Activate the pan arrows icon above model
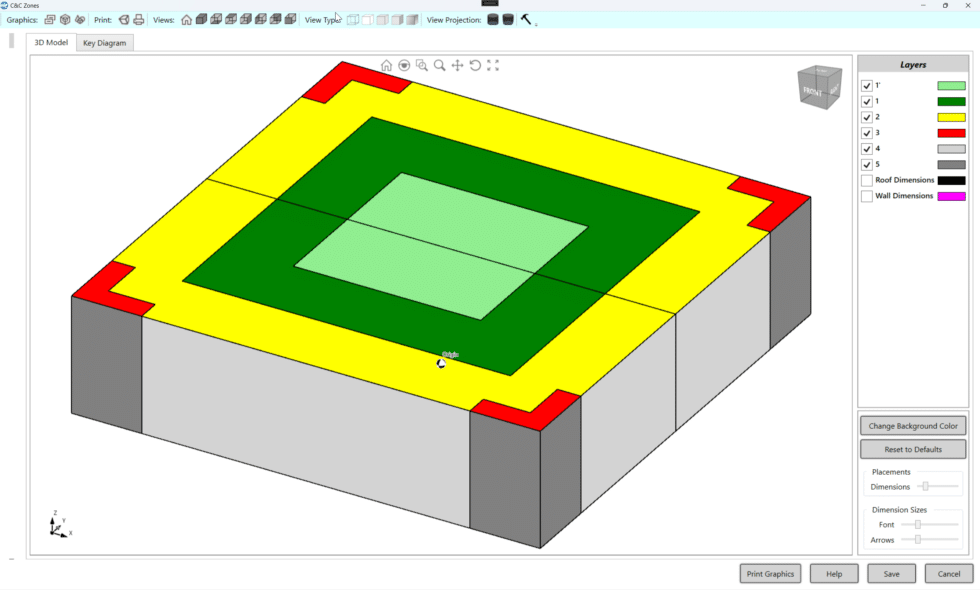 458,66
